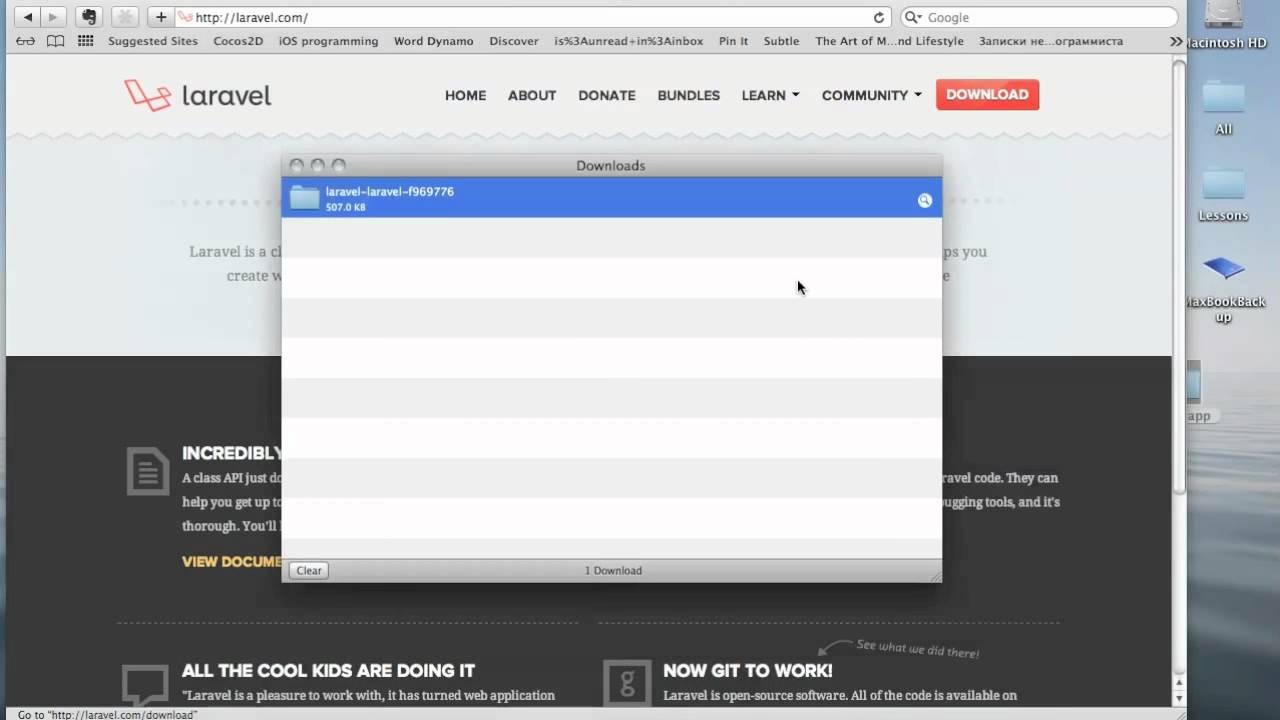This screenshot has height=720, width=1280.
Task: Open Top Sites grid icon
Action: (x=86, y=41)
